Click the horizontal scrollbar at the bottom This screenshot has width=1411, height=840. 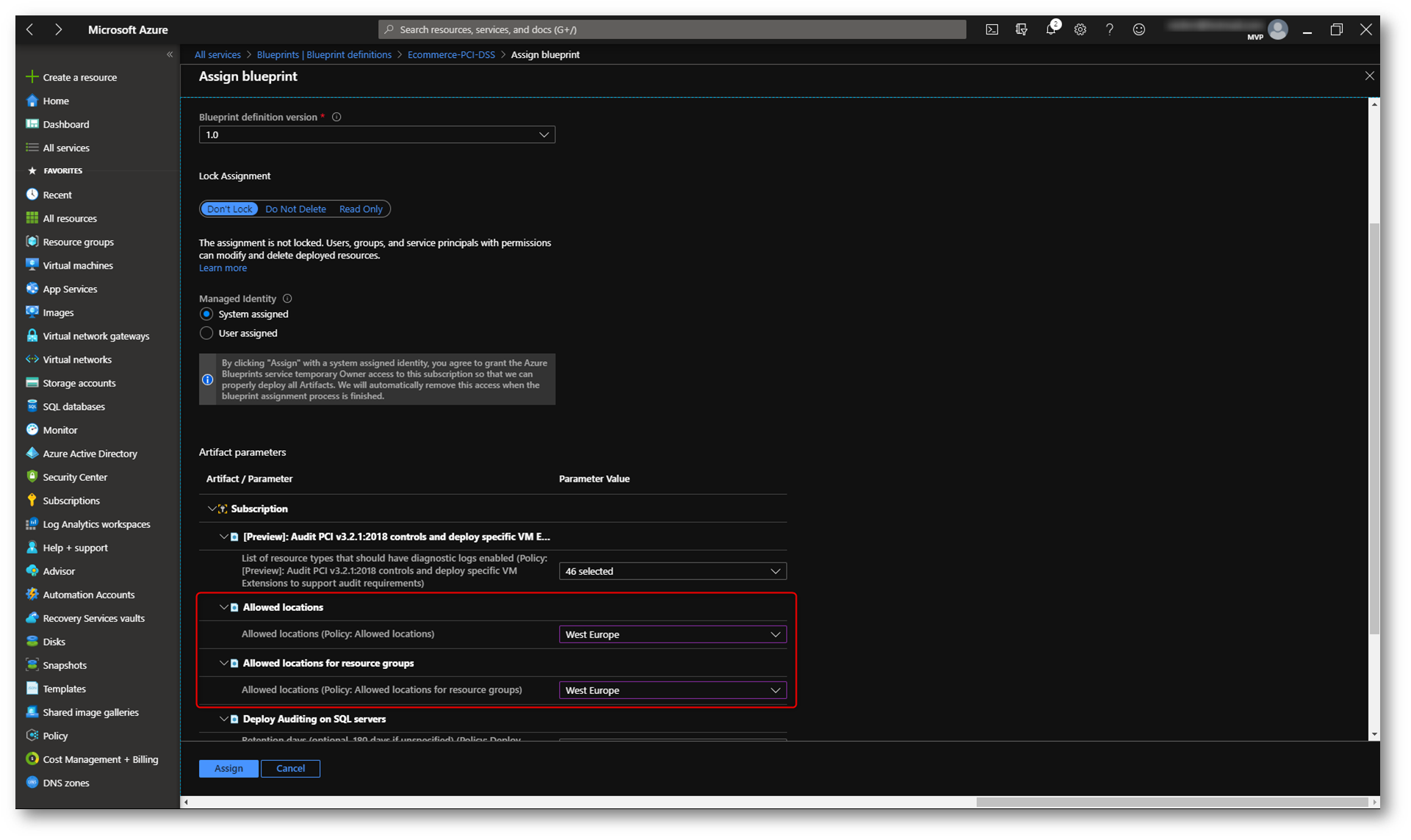pos(1171,802)
